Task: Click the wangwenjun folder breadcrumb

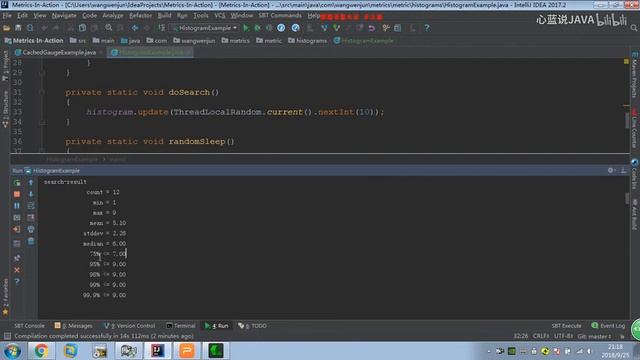Action: (194, 41)
